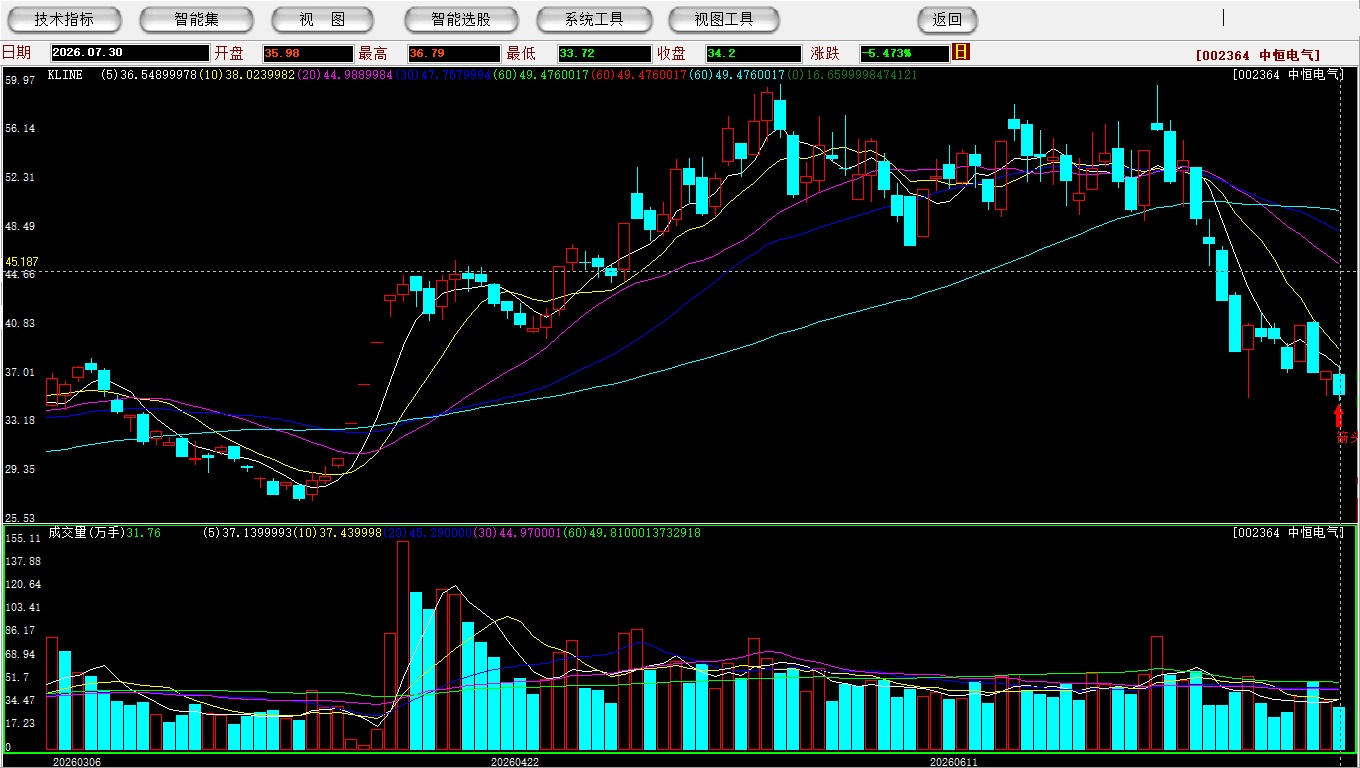
Task: Click the 返回 button
Action: (947, 19)
